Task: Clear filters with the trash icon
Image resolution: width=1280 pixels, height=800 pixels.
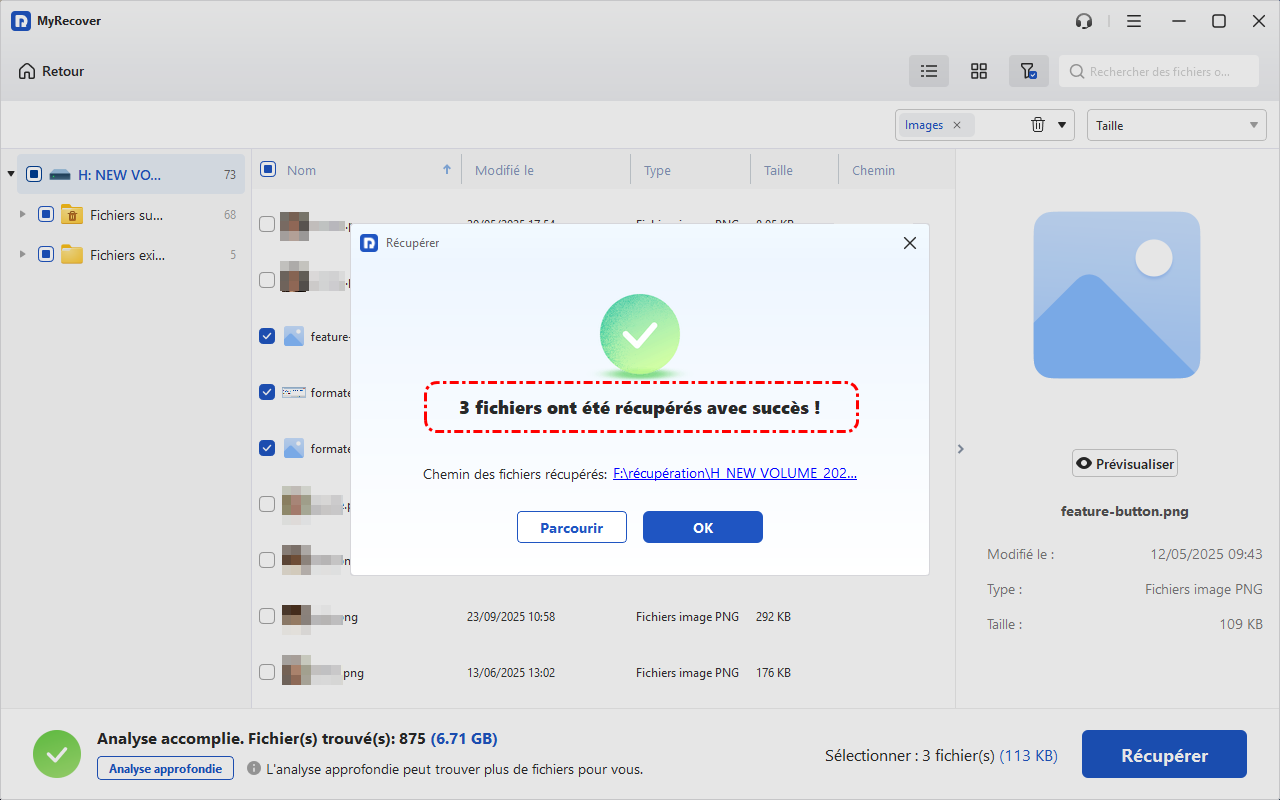Action: tap(1038, 125)
